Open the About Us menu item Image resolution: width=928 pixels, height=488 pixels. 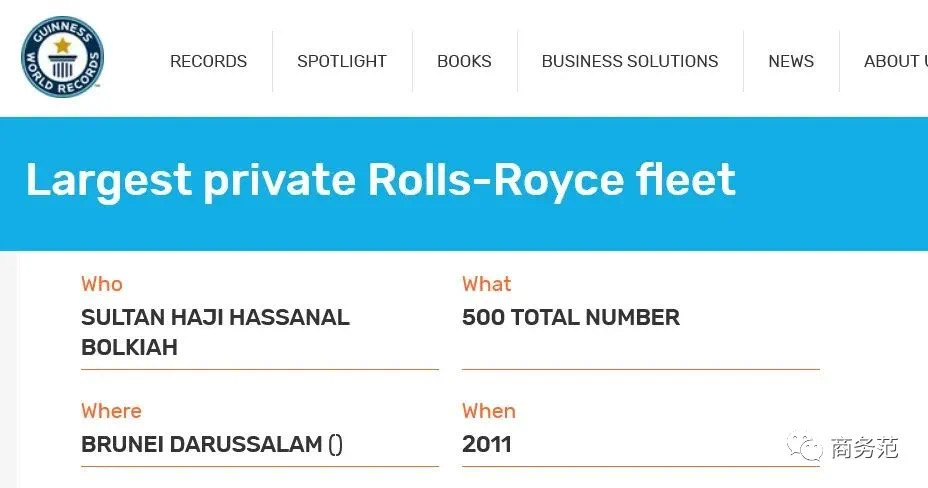pyautogui.click(x=894, y=61)
